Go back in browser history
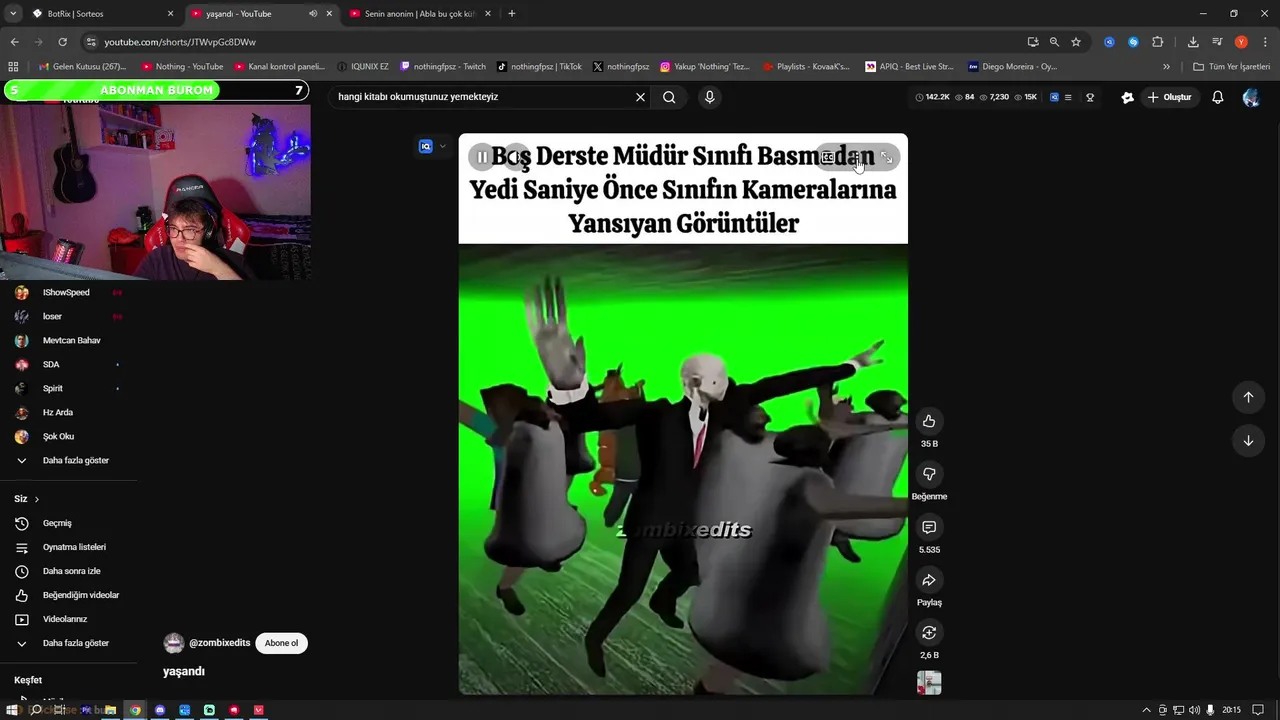 pyautogui.click(x=14, y=42)
